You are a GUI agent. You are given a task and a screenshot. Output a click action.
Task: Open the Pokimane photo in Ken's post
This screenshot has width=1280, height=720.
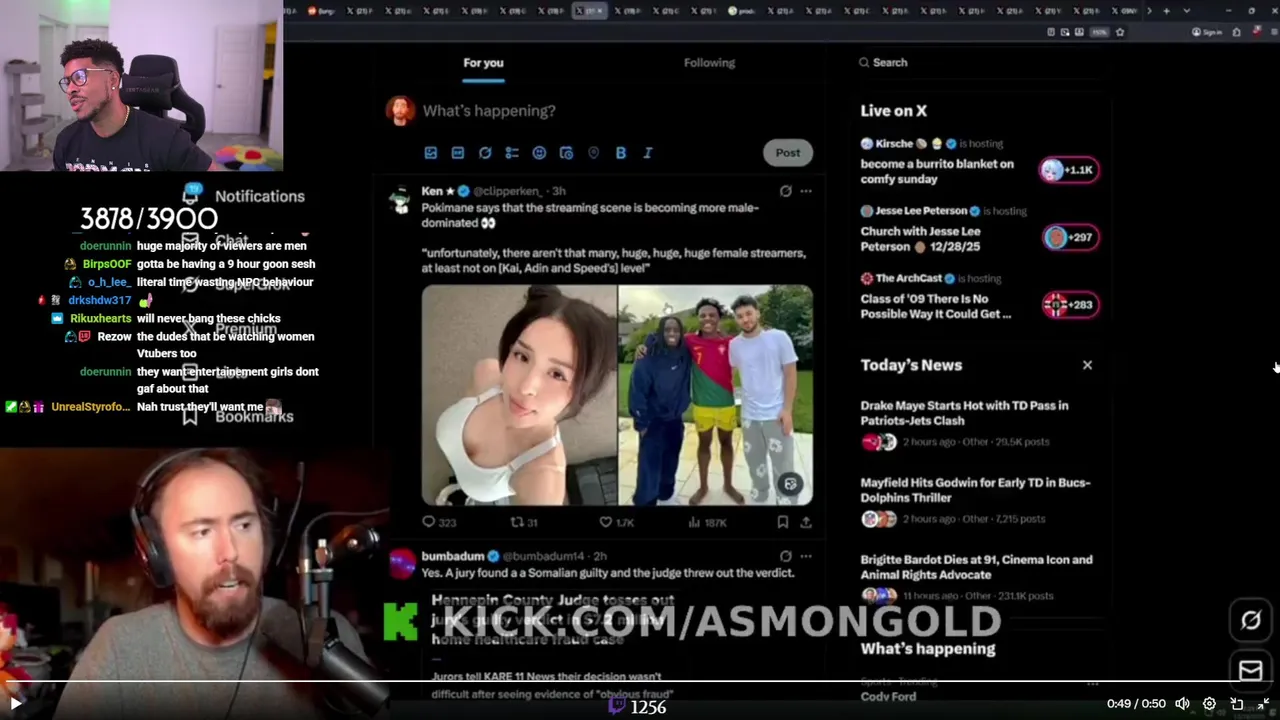(519, 395)
